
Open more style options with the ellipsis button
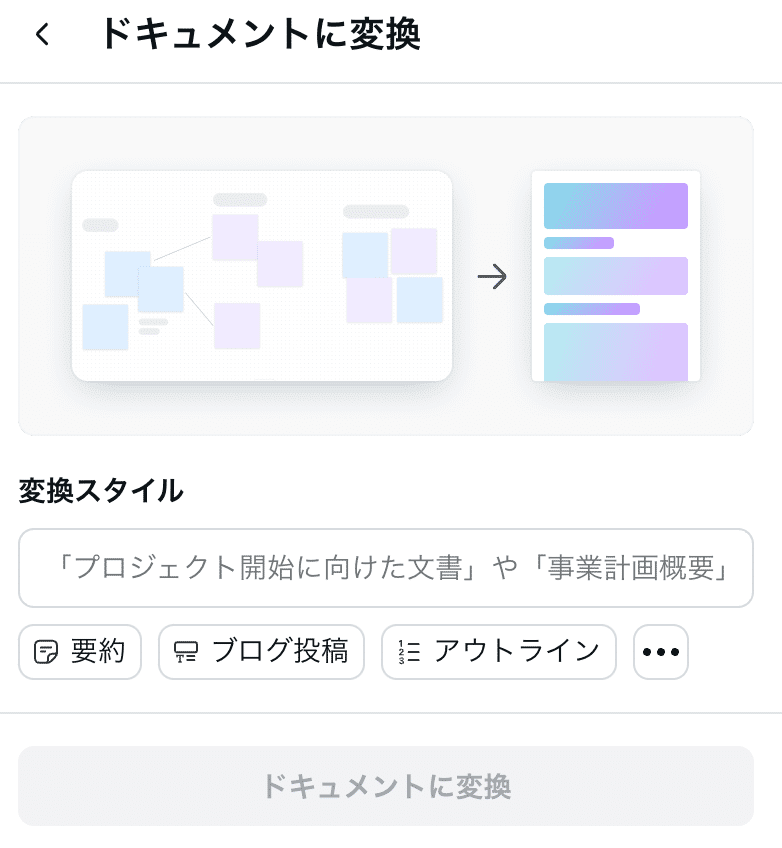pos(660,652)
